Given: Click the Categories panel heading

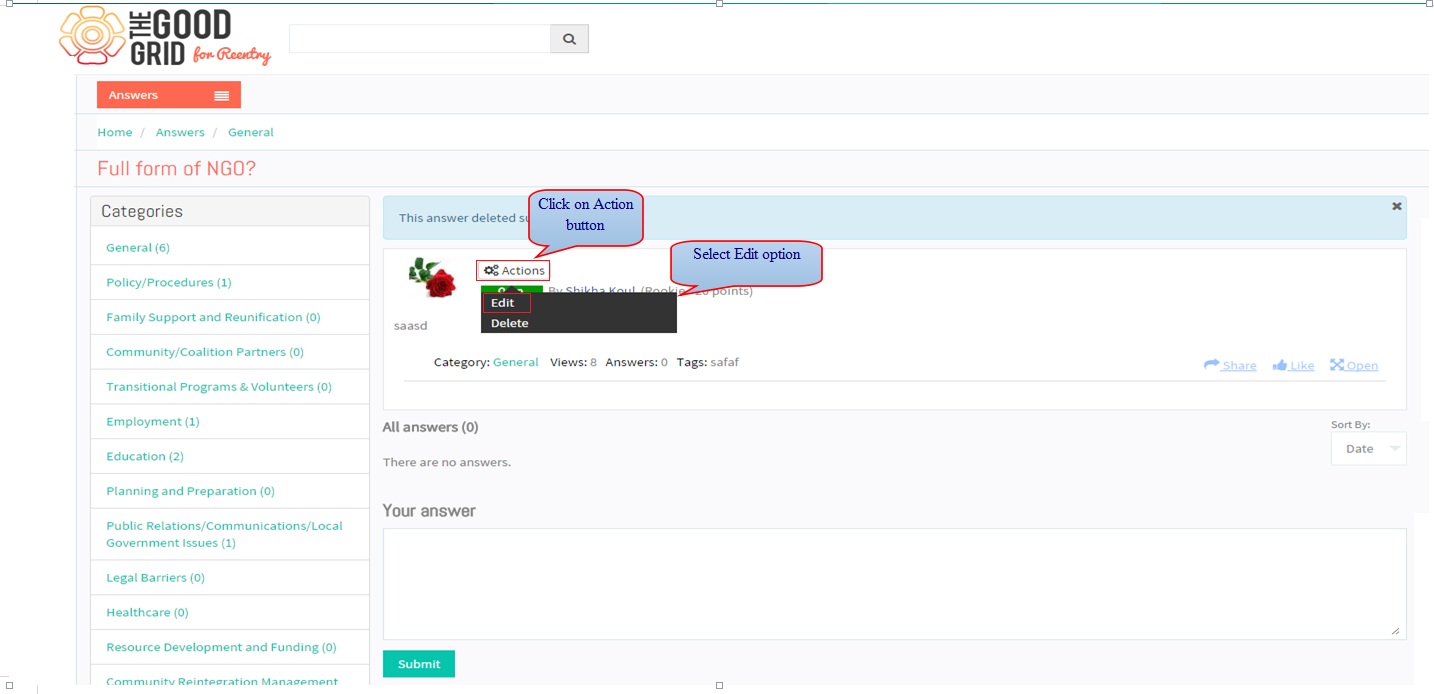Looking at the screenshot, I should click(x=142, y=211).
